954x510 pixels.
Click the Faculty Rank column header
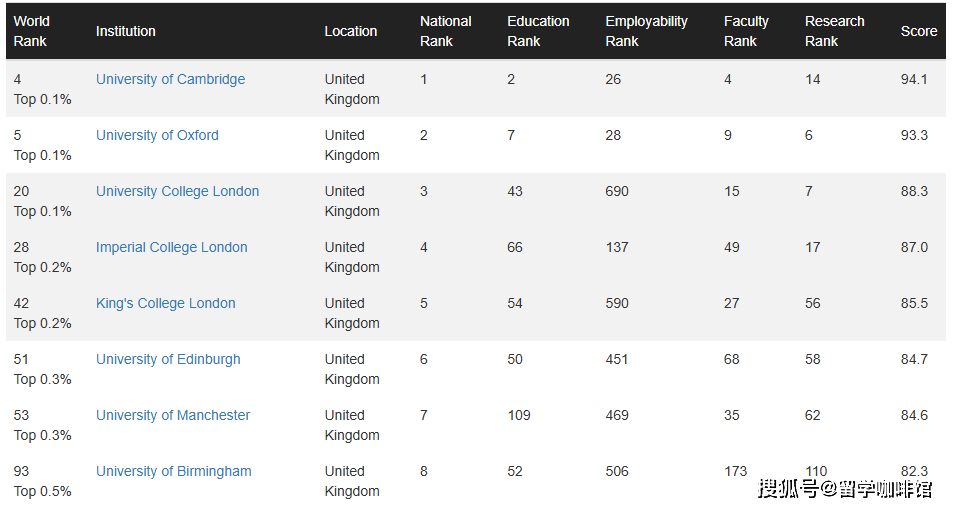[x=746, y=31]
